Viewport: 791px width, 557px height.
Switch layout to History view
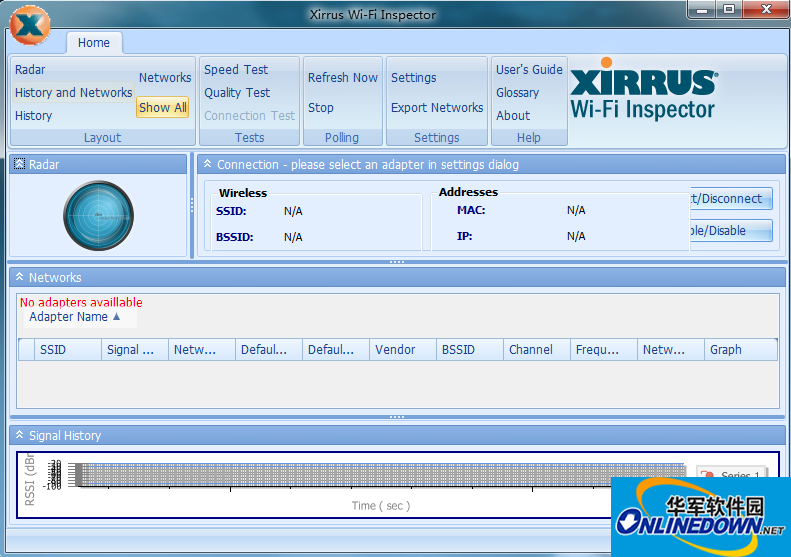(x=33, y=116)
